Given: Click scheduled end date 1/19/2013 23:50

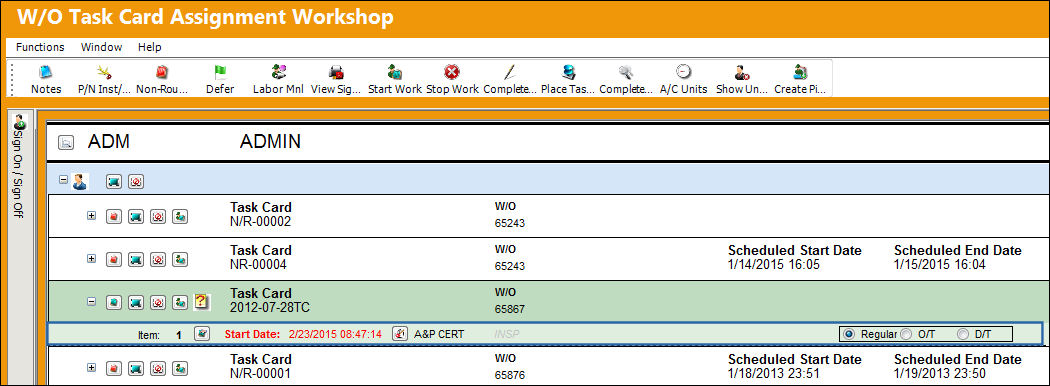Looking at the screenshot, I should coord(940,373).
